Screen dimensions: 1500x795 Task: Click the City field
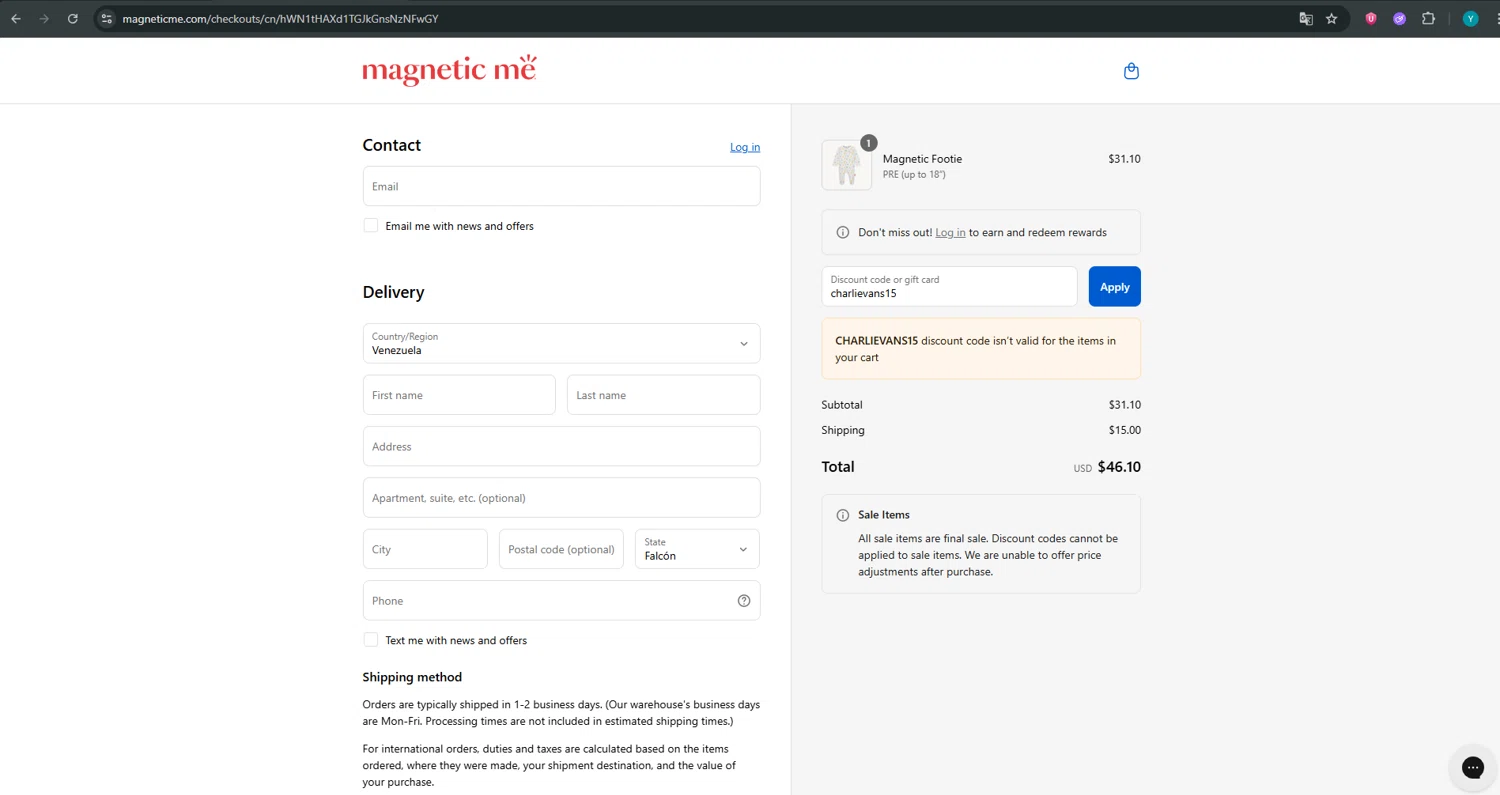425,549
